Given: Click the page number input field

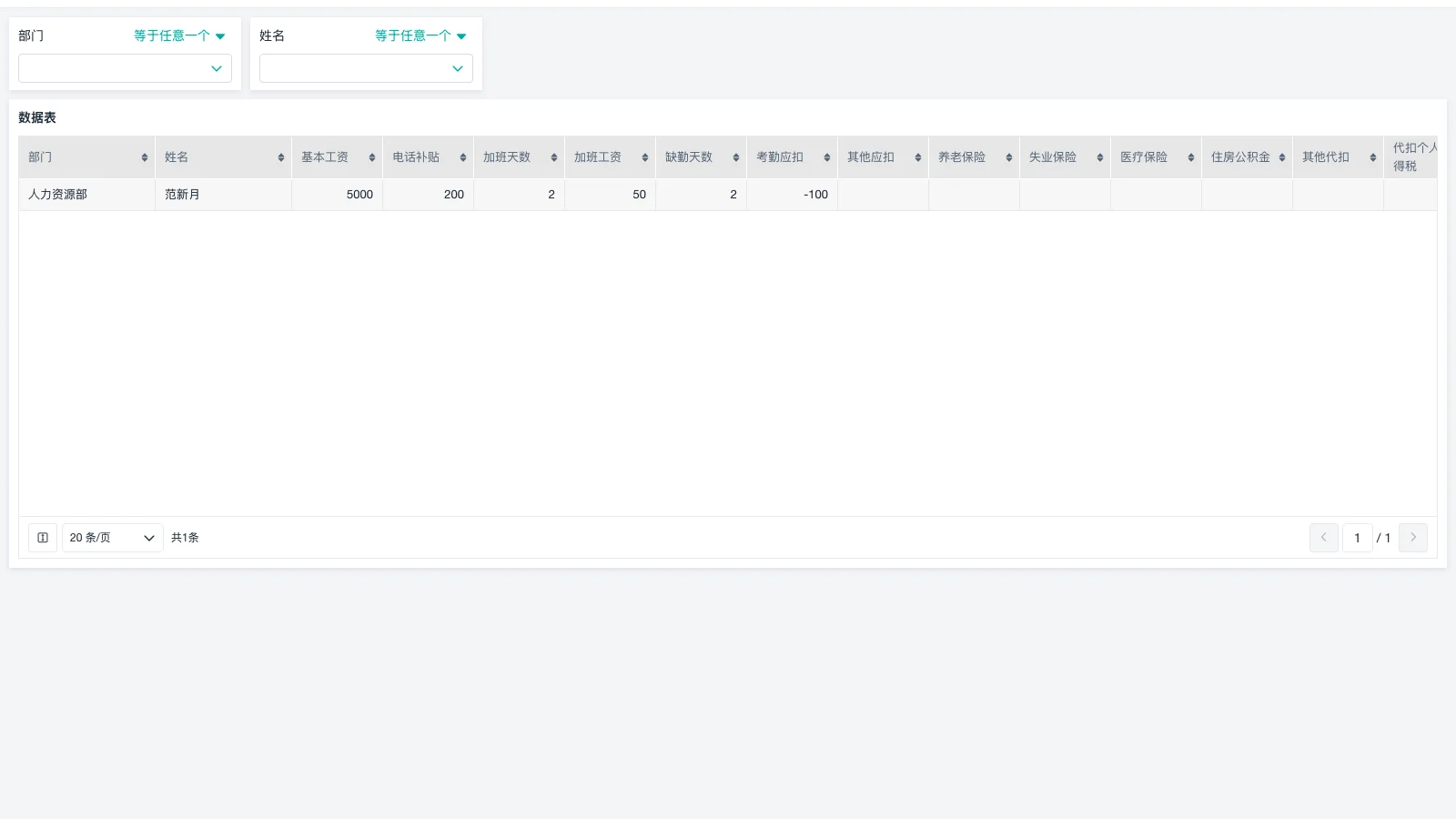Looking at the screenshot, I should (1357, 538).
